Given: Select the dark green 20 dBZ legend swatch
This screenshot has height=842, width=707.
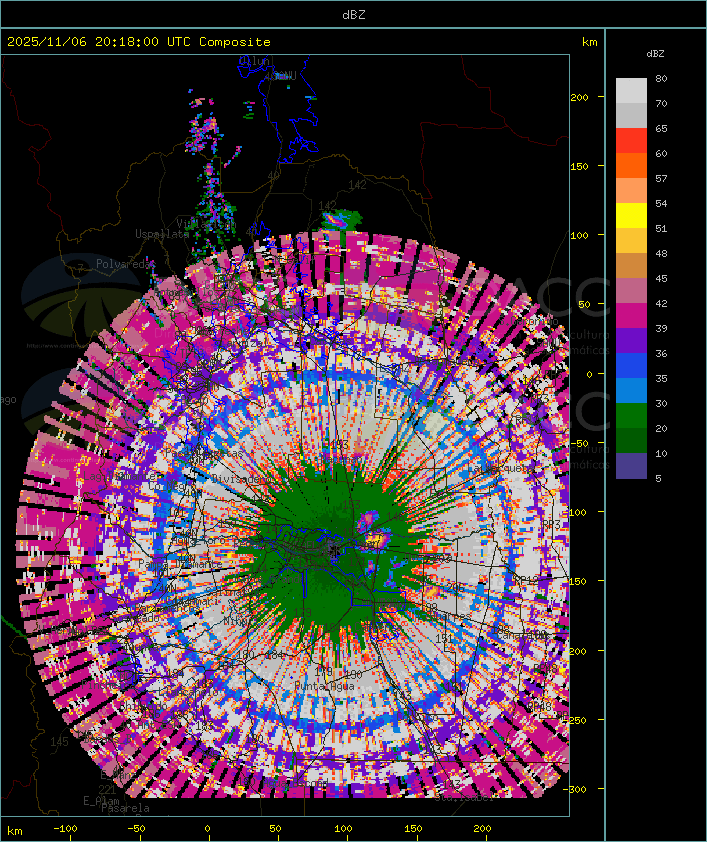Looking at the screenshot, I should (631, 440).
